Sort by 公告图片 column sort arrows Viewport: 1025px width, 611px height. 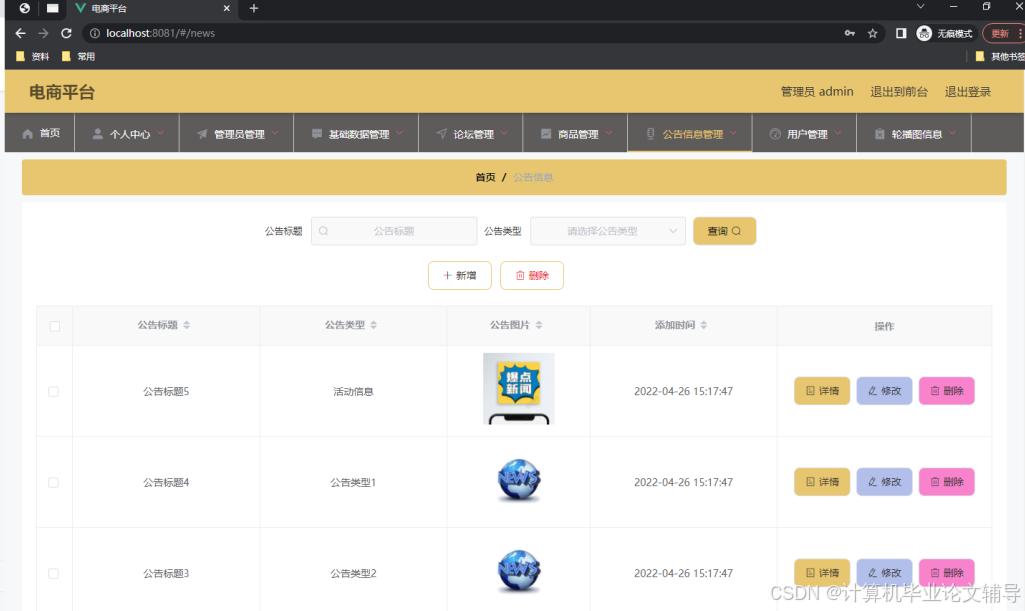[x=539, y=325]
